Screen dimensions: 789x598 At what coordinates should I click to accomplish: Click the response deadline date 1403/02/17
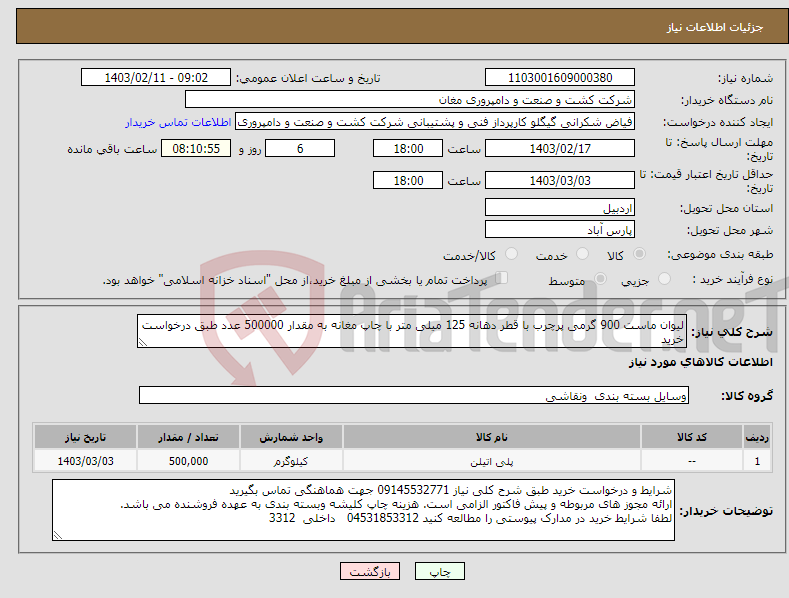point(560,148)
